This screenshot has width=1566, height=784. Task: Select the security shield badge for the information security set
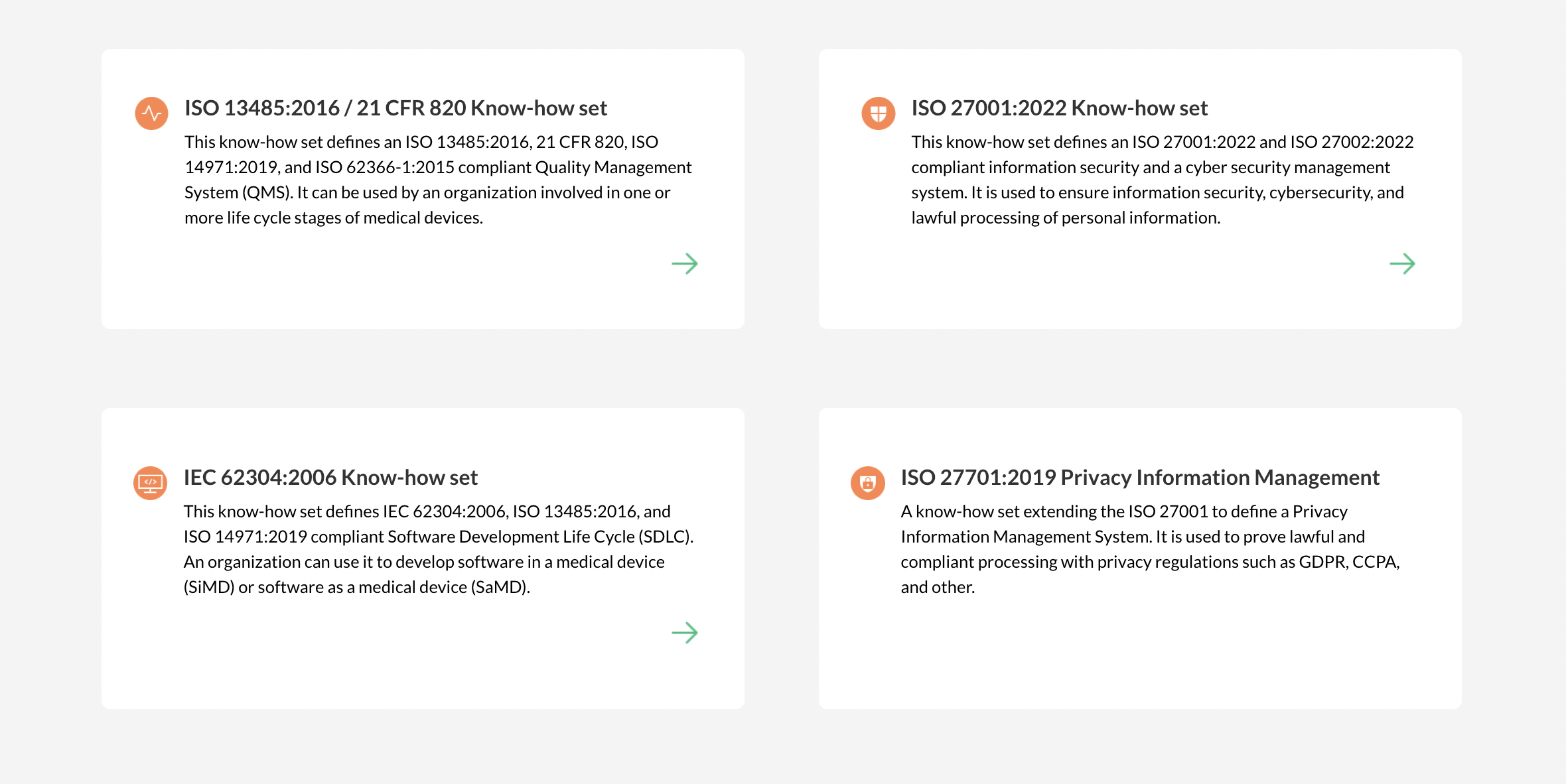pyautogui.click(x=877, y=113)
